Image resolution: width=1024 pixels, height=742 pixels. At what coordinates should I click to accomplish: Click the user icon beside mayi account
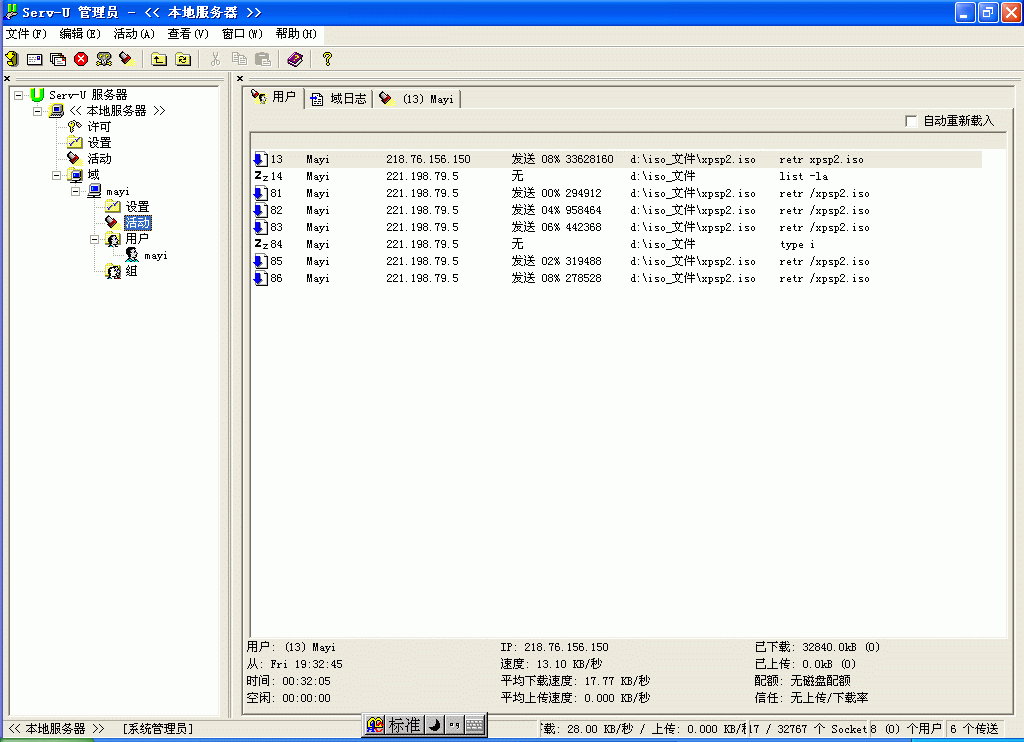(132, 255)
